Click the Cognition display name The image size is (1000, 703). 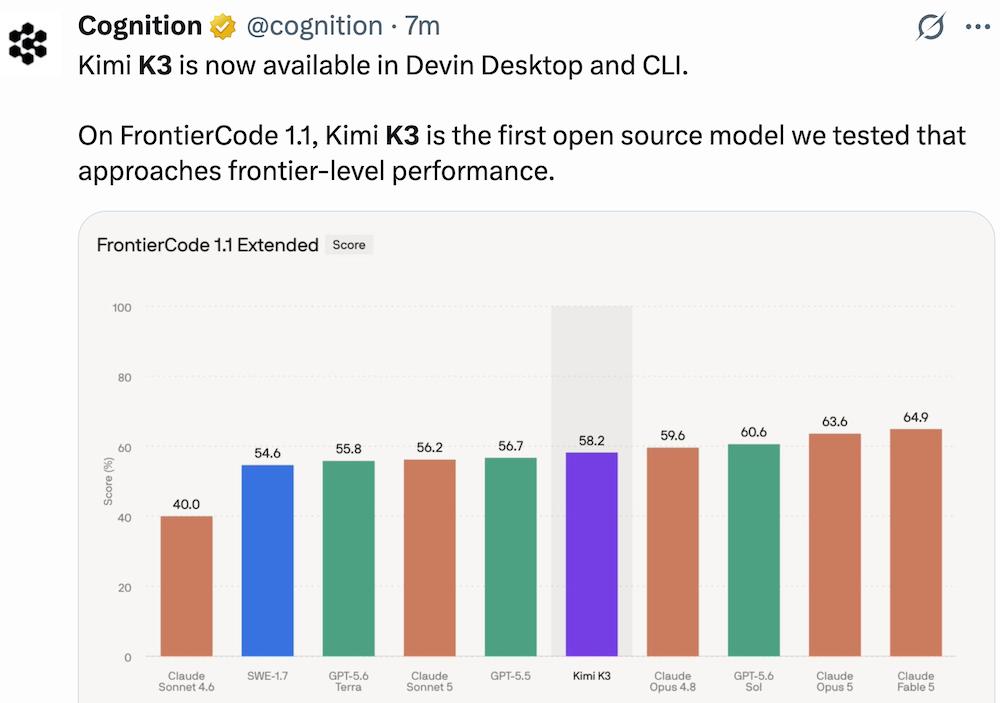pyautogui.click(x=140, y=26)
